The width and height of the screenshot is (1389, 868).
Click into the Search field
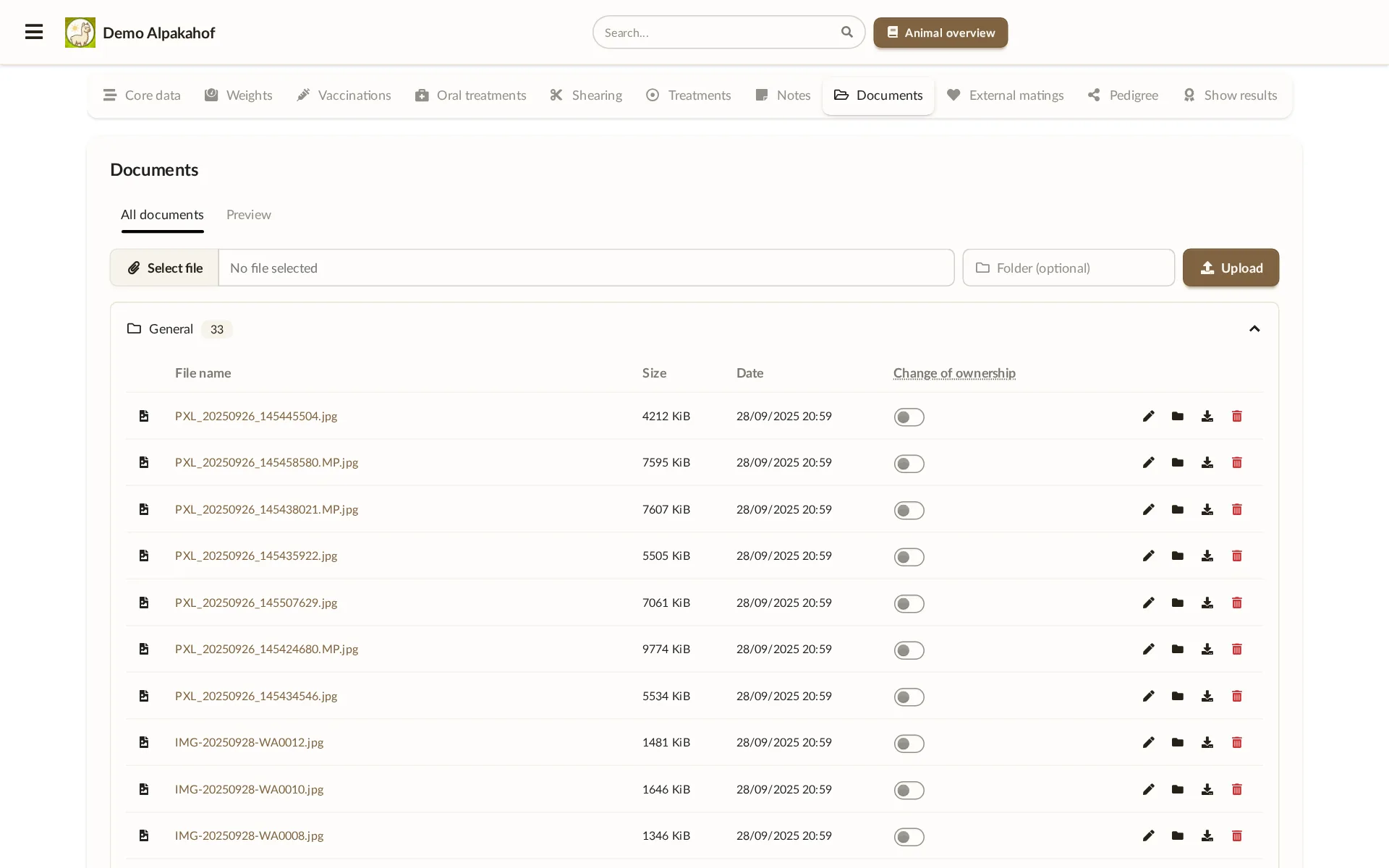point(716,33)
